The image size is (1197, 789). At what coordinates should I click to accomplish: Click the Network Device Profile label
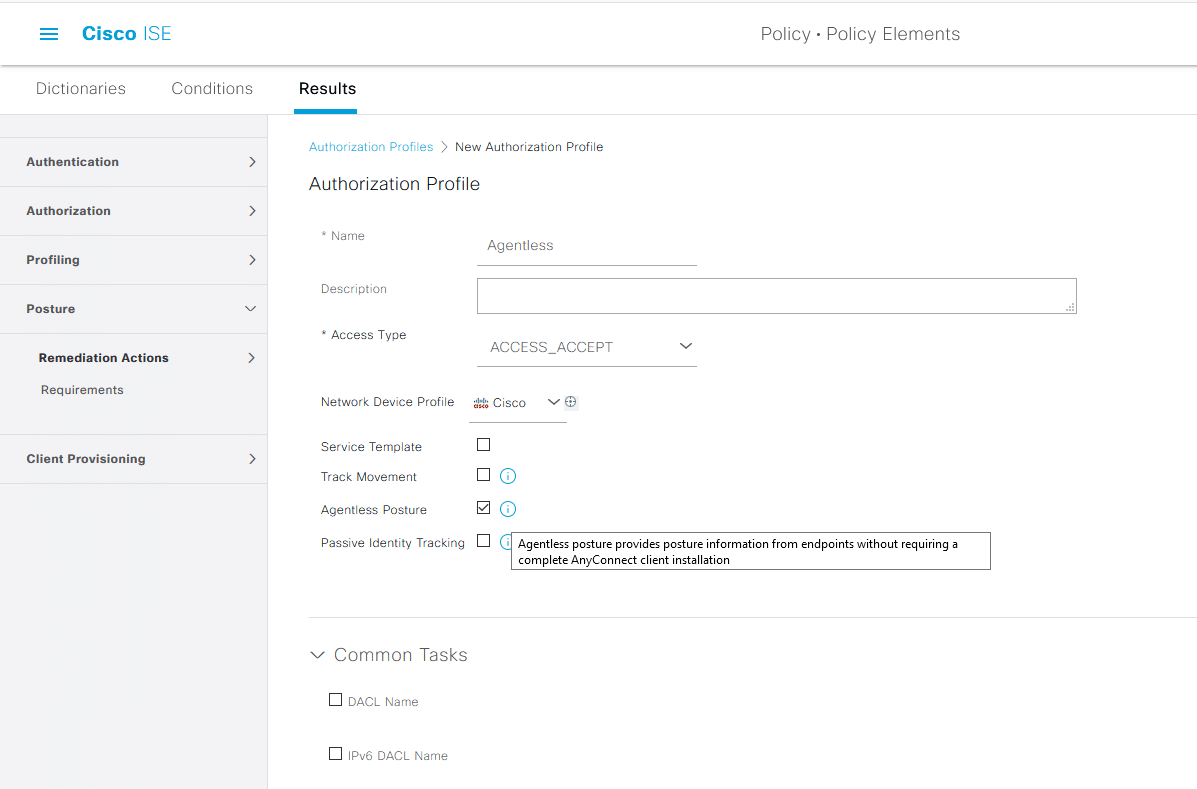coord(387,402)
